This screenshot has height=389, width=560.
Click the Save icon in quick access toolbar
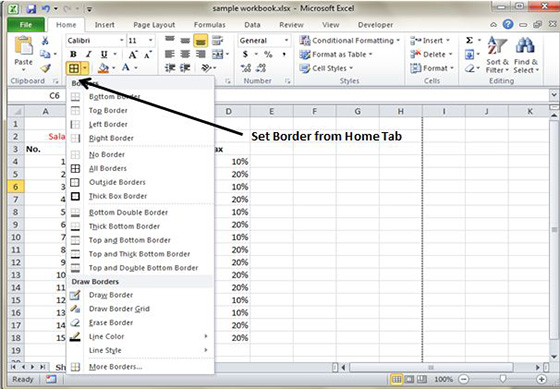(31, 9)
